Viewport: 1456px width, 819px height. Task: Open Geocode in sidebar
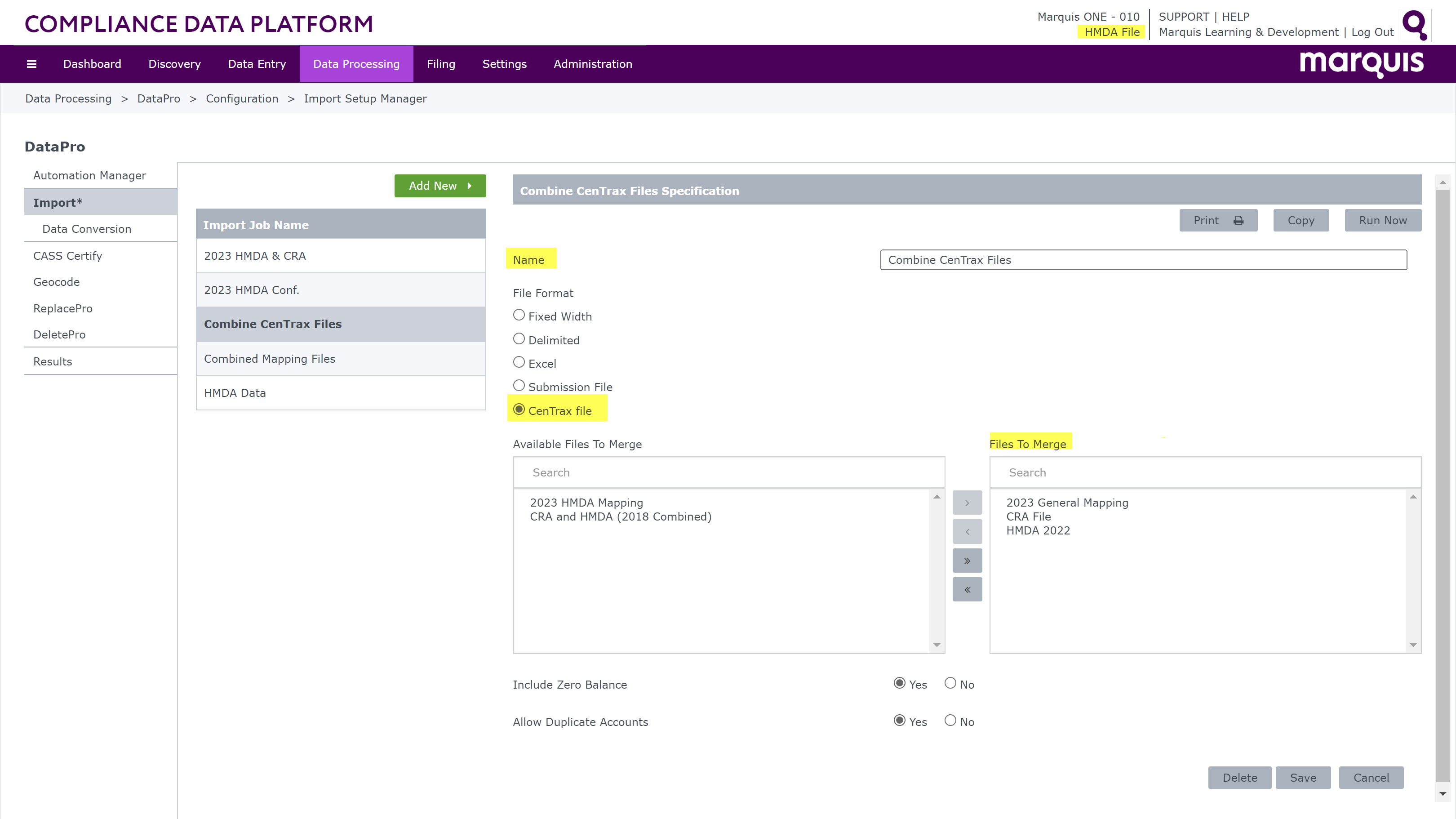click(101, 282)
